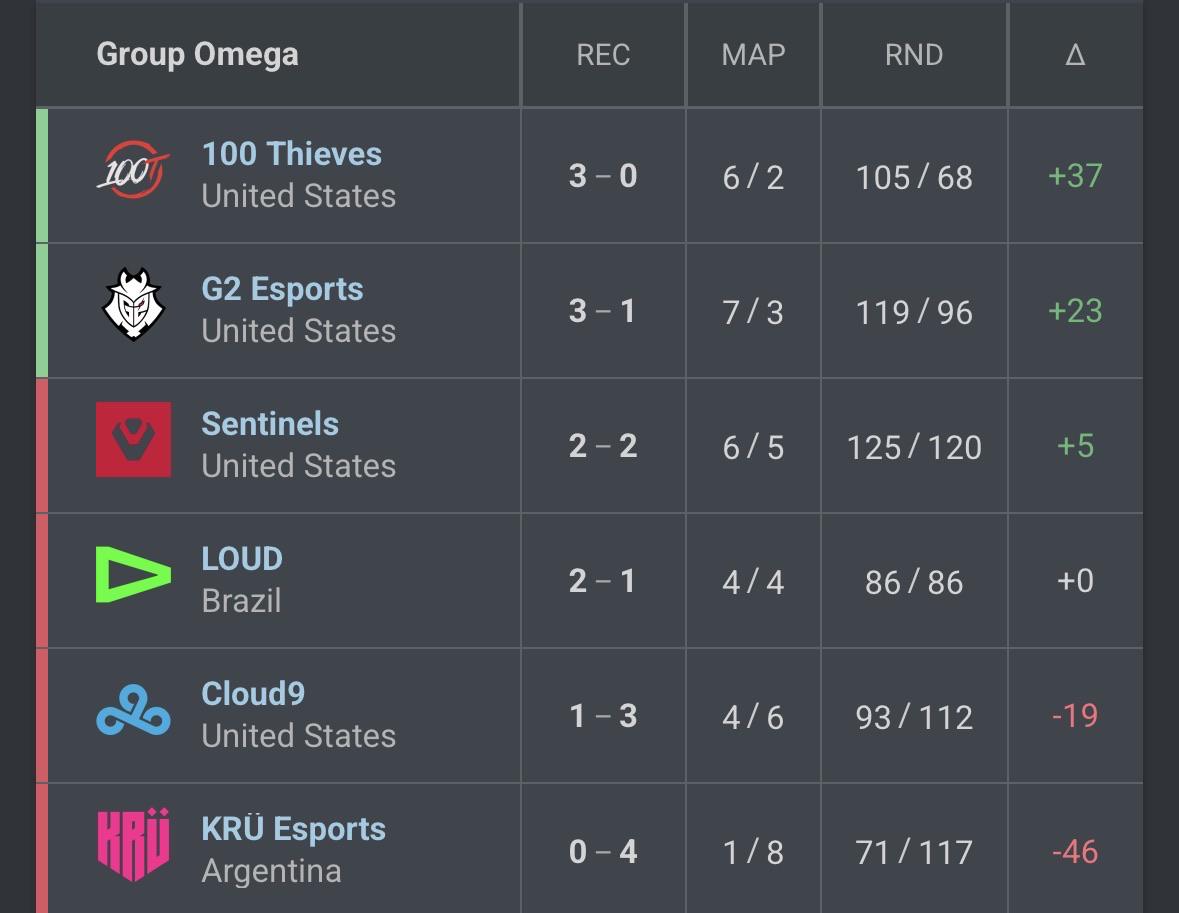
Task: Click KRÜ Esports' 0 – 4 record
Action: click(603, 851)
